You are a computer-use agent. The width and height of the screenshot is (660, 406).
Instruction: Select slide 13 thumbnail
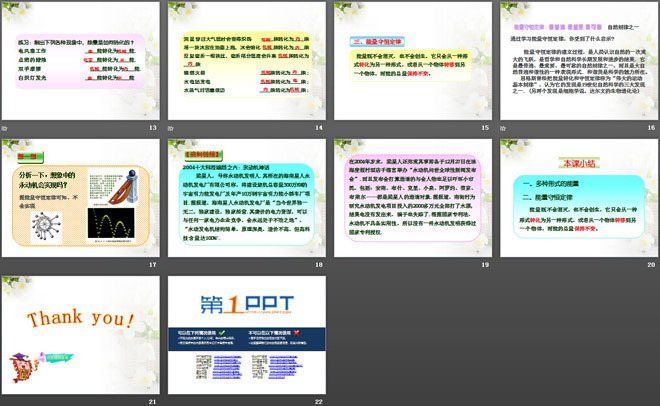click(x=82, y=60)
